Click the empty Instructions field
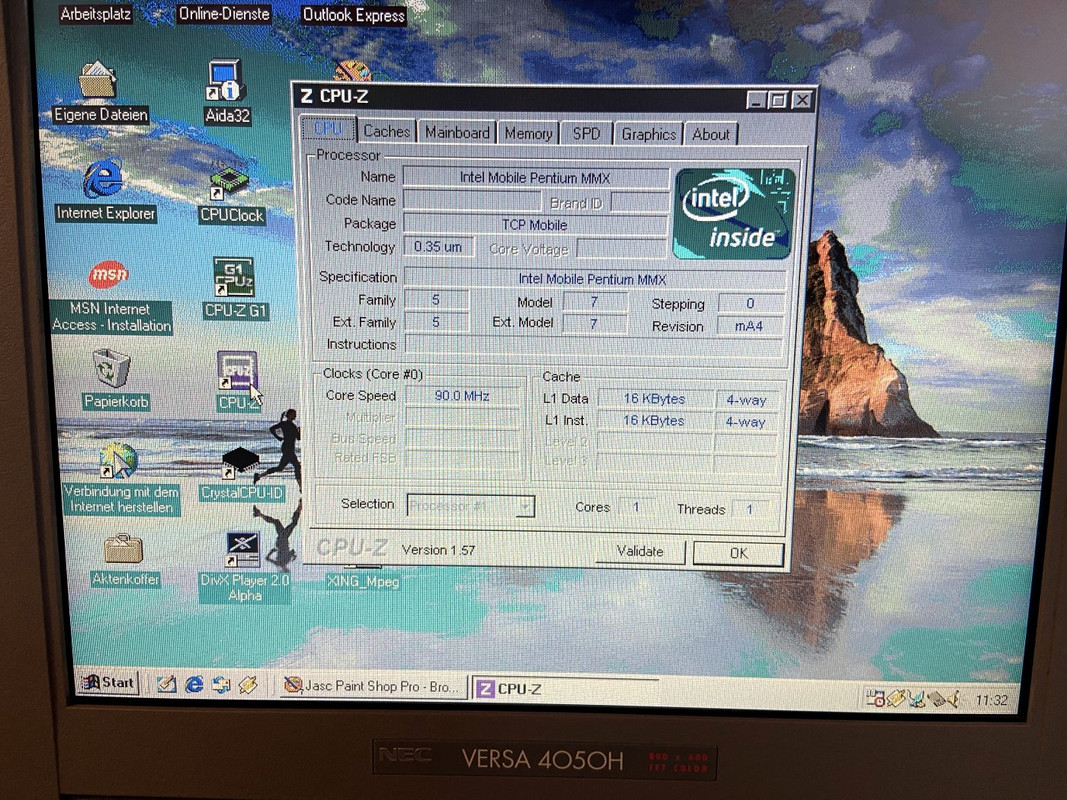Screen dimensions: 1067x800 [595, 345]
